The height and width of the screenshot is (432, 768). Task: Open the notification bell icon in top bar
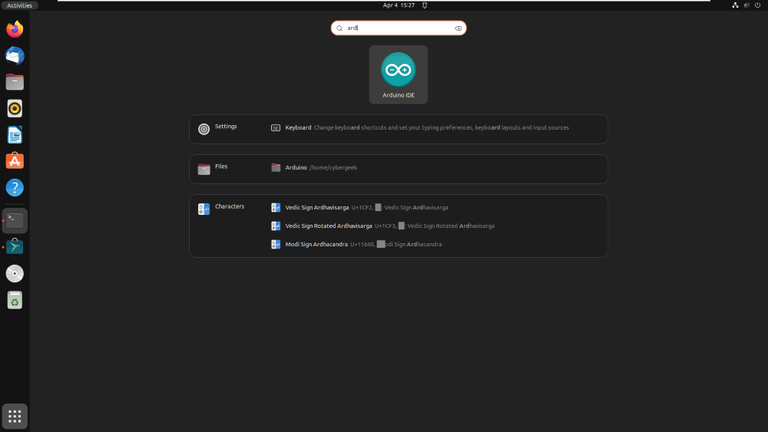[425, 5]
